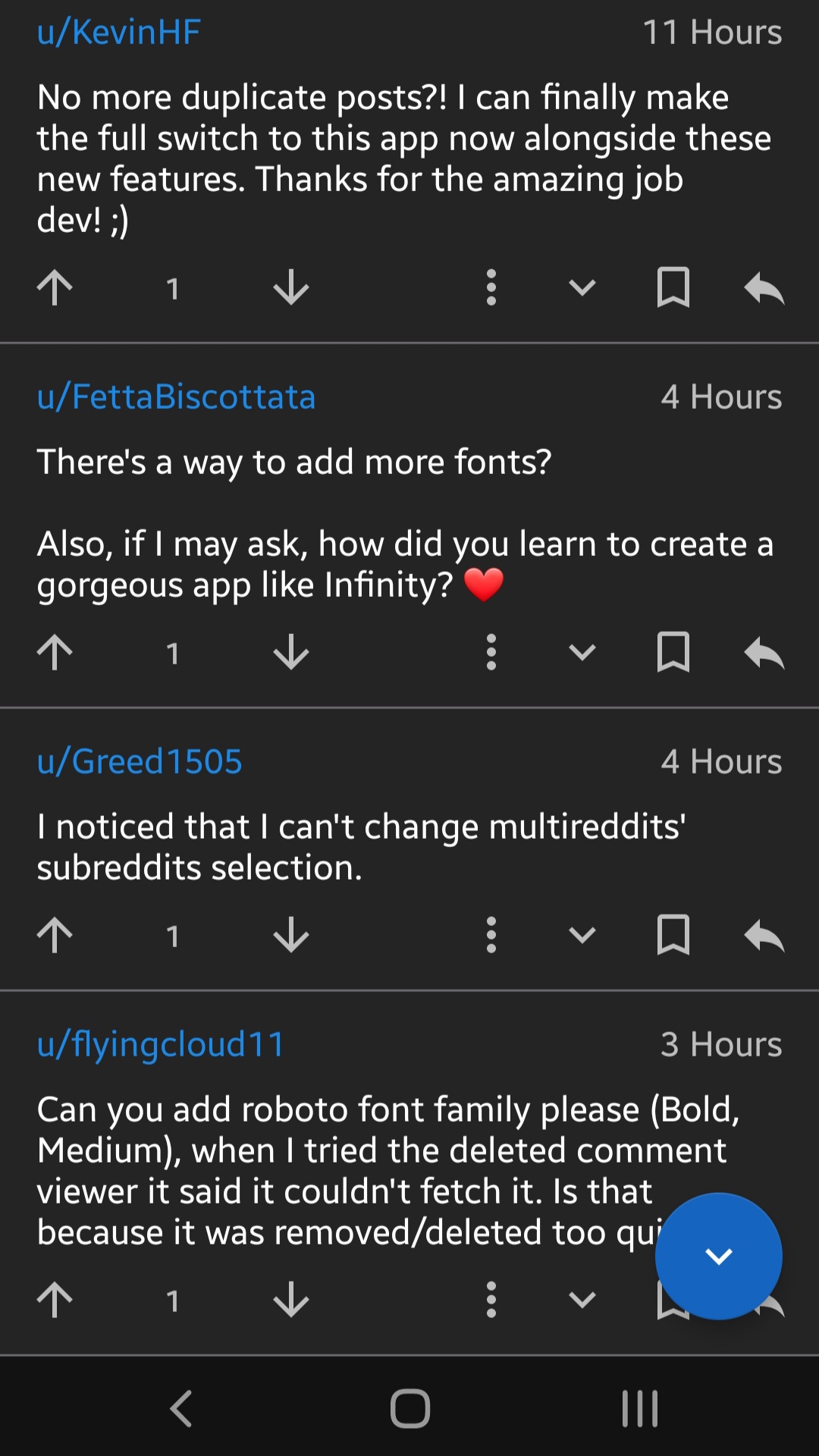The height and width of the screenshot is (1456, 819).
Task: Tap the blue scroll-down floating button
Action: 717,1256
